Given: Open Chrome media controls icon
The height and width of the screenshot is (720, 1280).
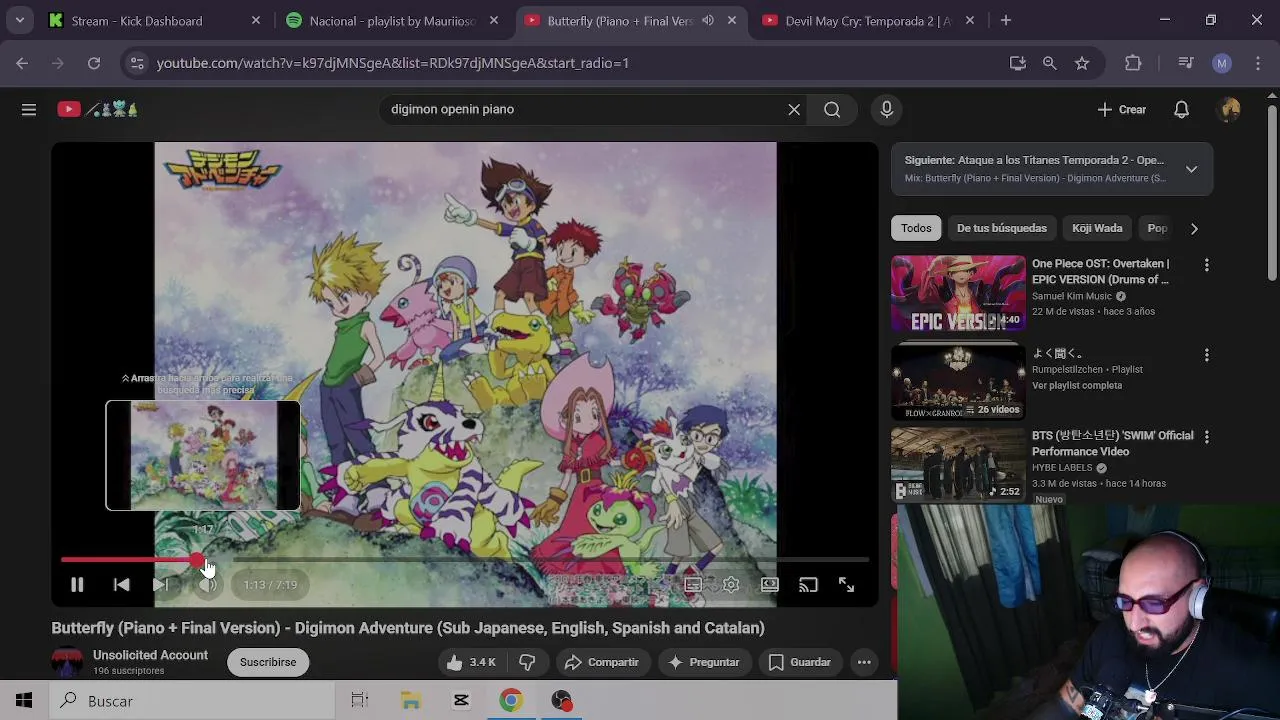Looking at the screenshot, I should click(x=1186, y=63).
